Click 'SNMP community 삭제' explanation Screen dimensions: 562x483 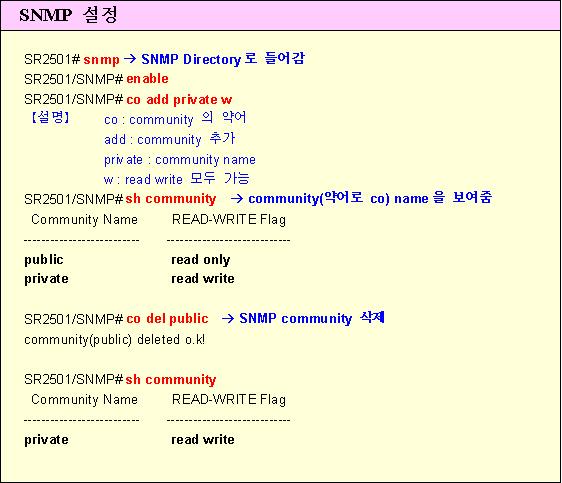pos(311,318)
